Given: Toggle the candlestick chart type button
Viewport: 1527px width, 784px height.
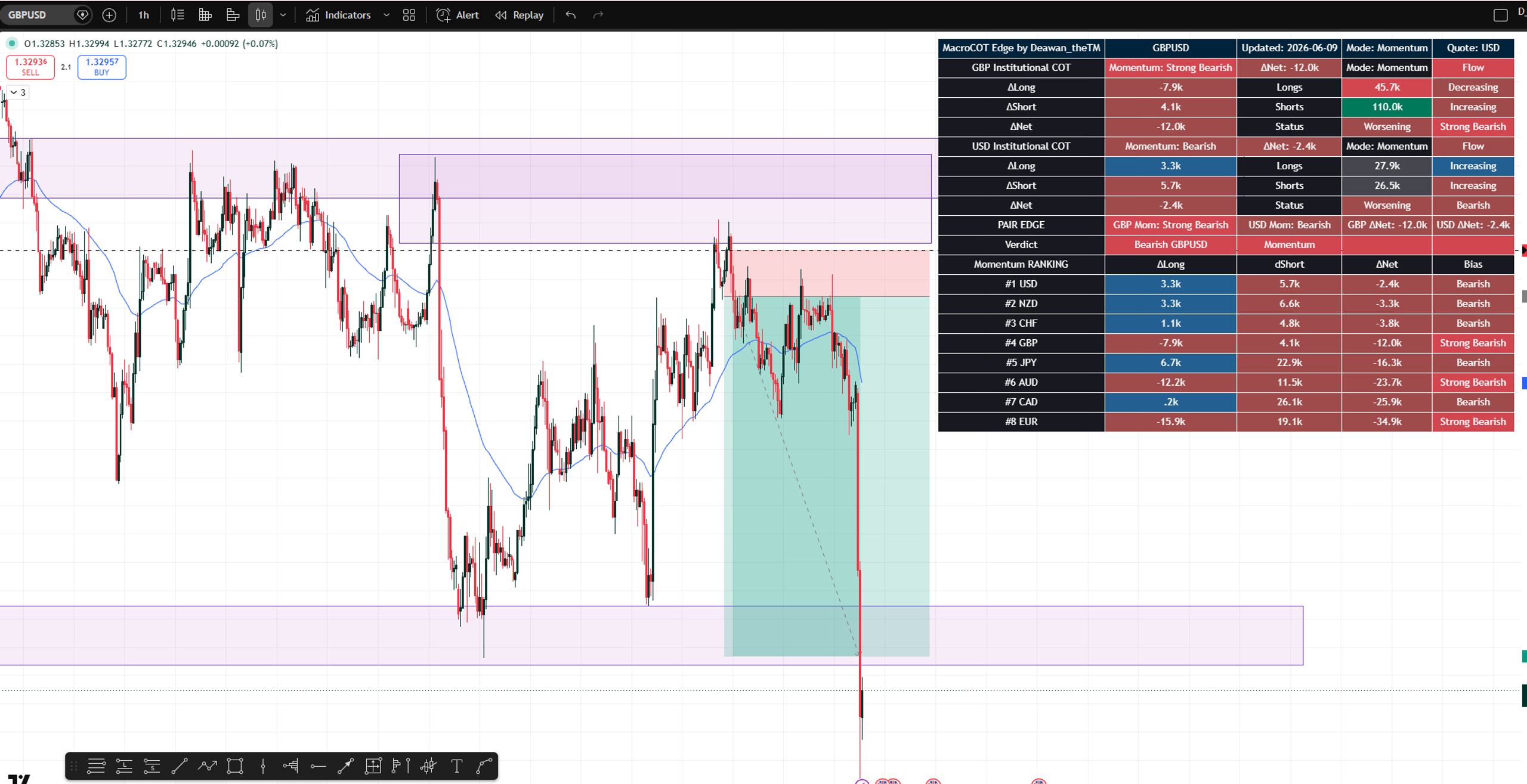Looking at the screenshot, I should pyautogui.click(x=261, y=15).
